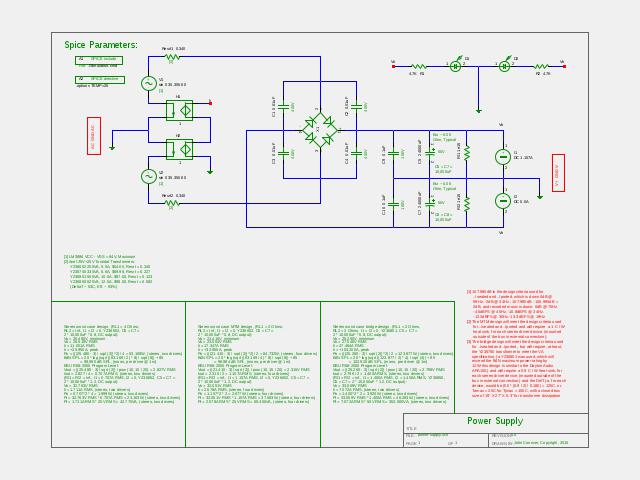
Task: Click red net terminal left of R1
Action: click(x=393, y=66)
